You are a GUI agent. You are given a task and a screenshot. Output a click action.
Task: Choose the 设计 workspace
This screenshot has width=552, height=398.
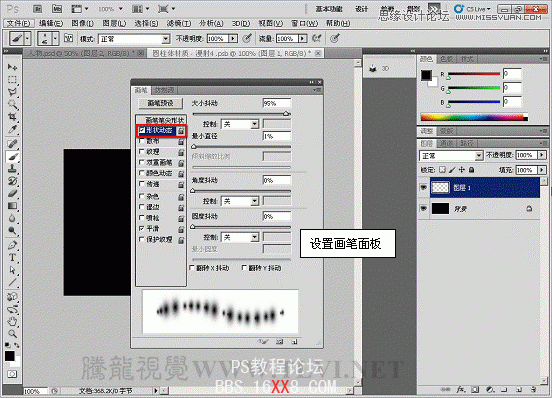[362, 9]
